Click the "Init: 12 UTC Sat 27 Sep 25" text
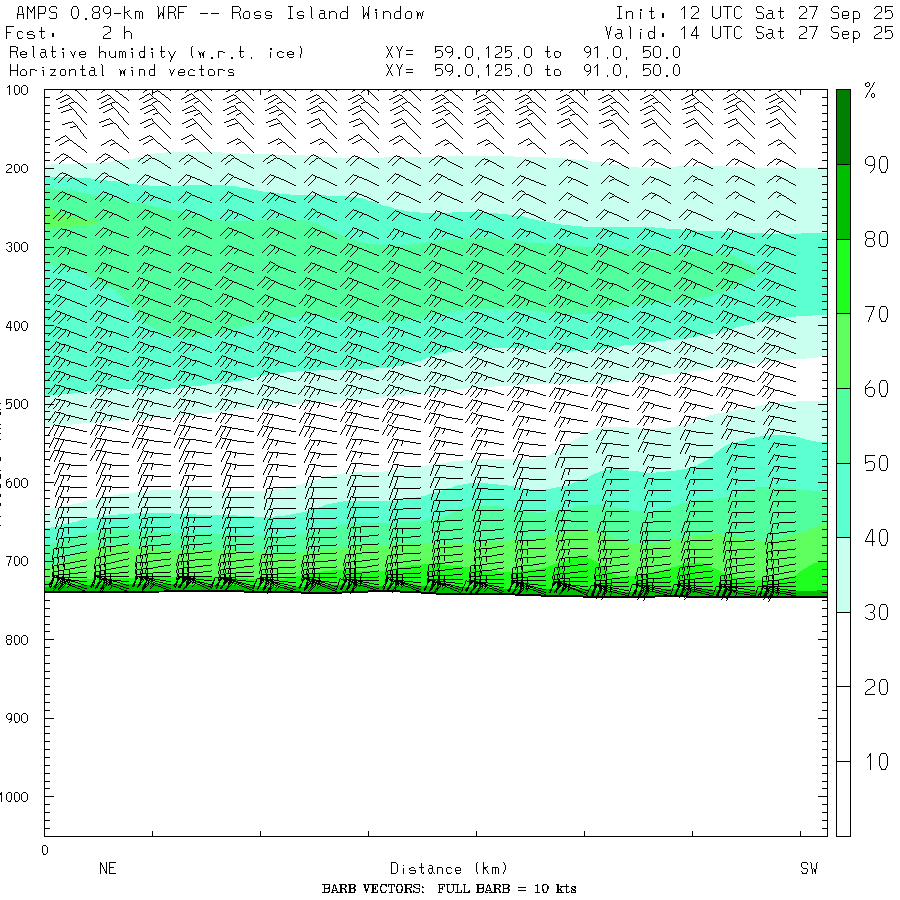Image resolution: width=900 pixels, height=900 pixels. point(754,13)
